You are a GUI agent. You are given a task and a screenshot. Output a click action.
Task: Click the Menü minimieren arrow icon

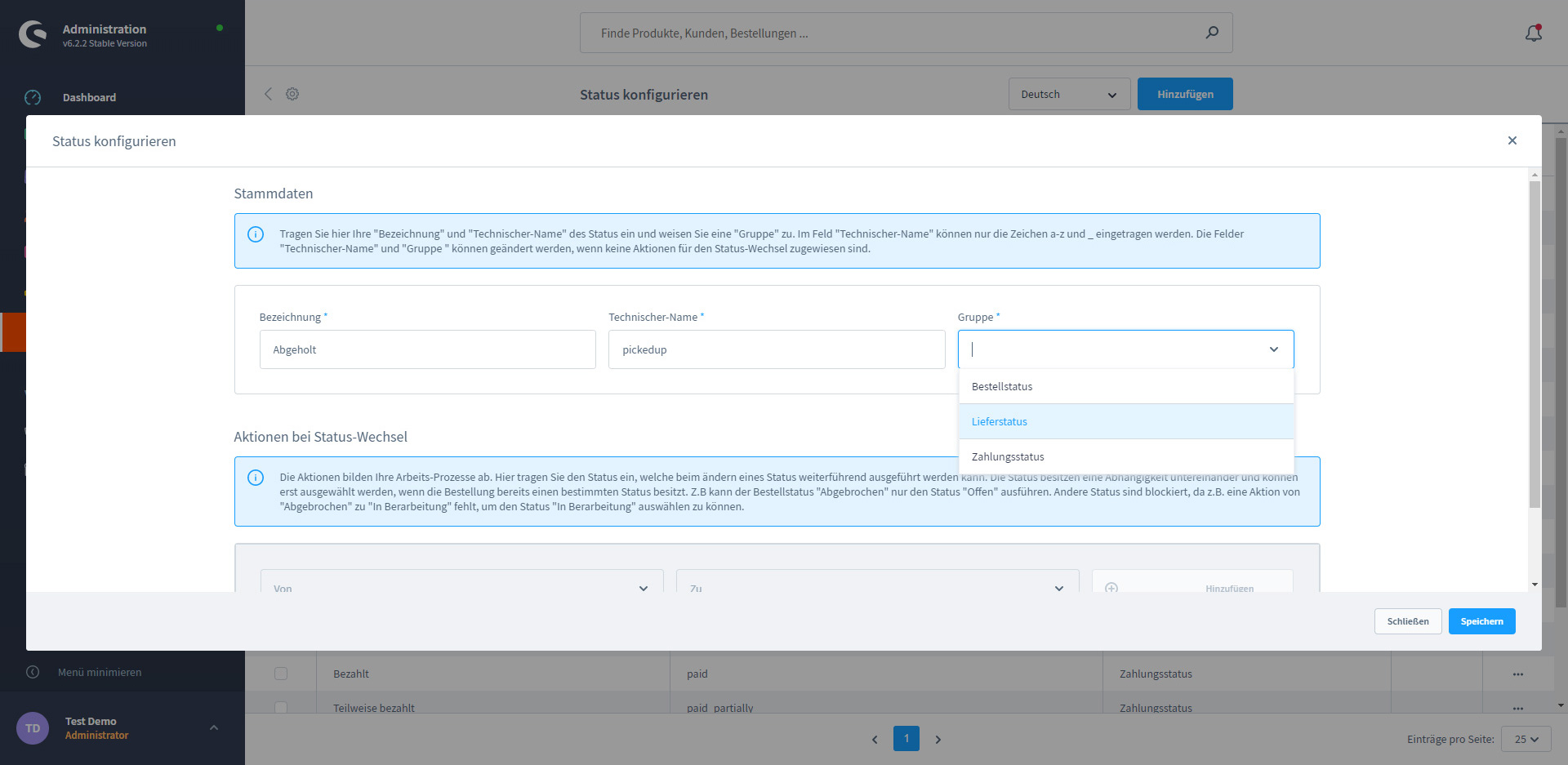(x=33, y=672)
